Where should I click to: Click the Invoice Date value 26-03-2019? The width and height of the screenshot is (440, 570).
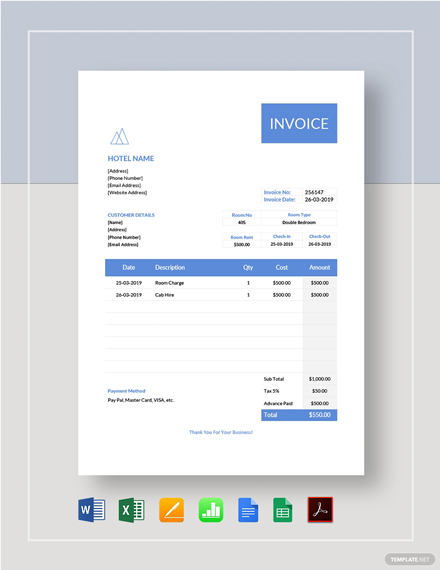coord(319,200)
